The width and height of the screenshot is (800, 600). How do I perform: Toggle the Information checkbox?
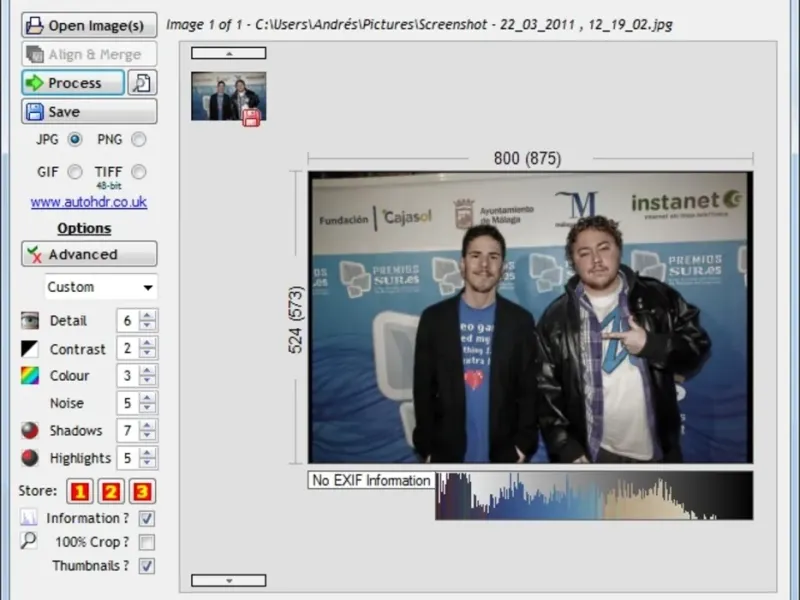point(146,518)
